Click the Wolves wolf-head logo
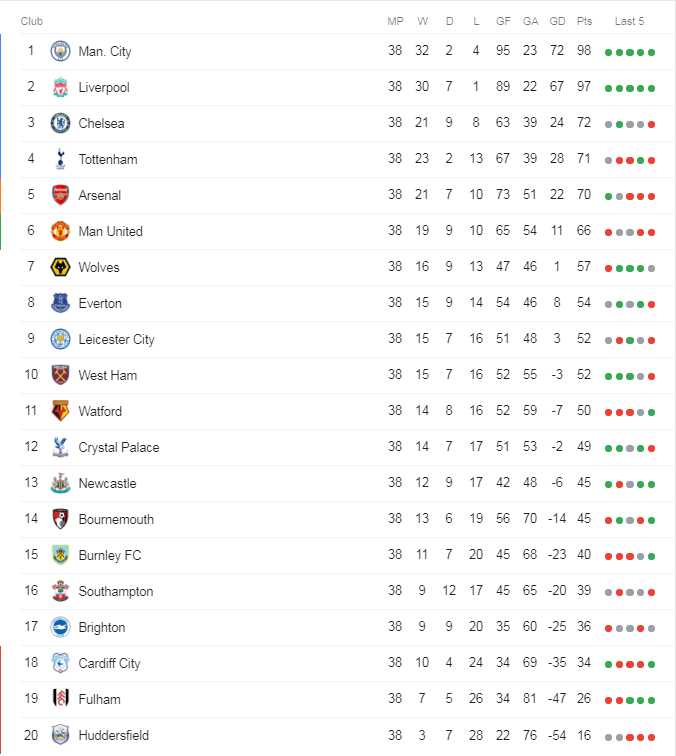Image resolution: width=676 pixels, height=756 pixels. (x=61, y=267)
